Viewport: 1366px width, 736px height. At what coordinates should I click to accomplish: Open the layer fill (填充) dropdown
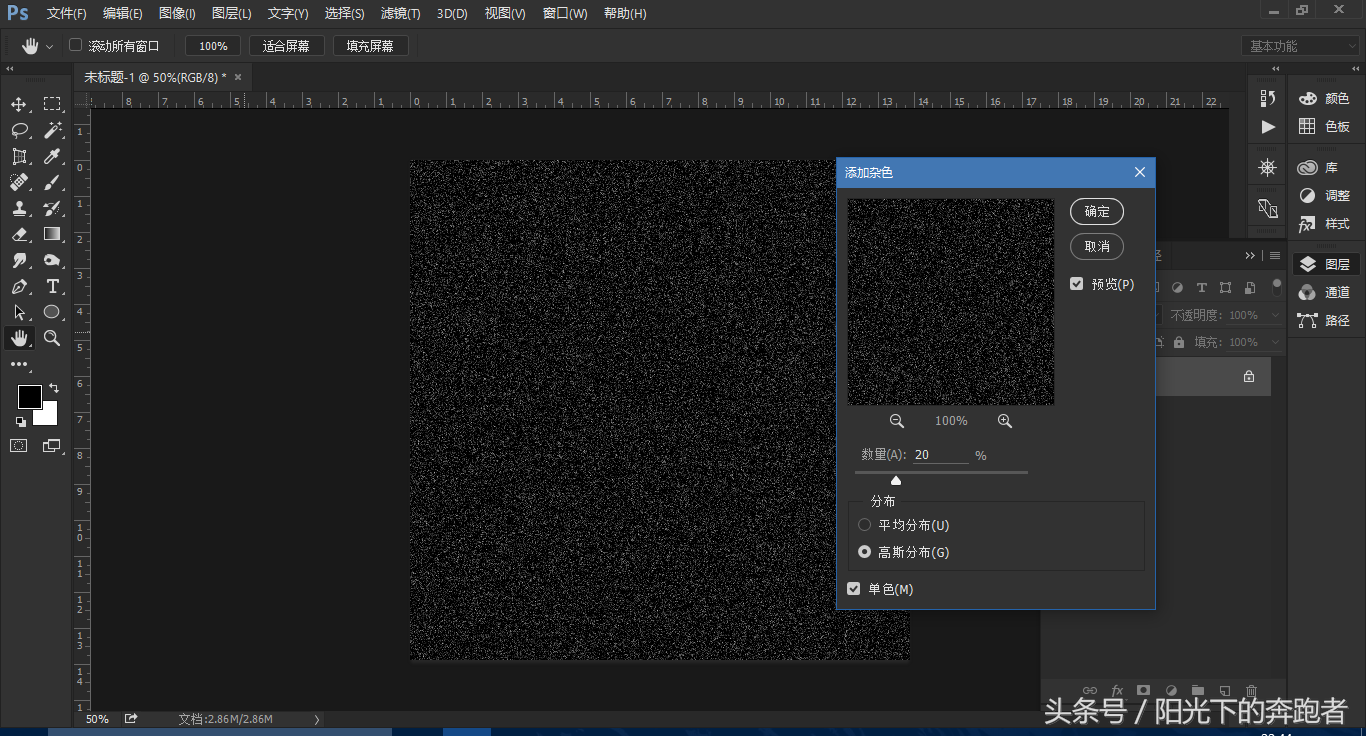tap(1274, 342)
